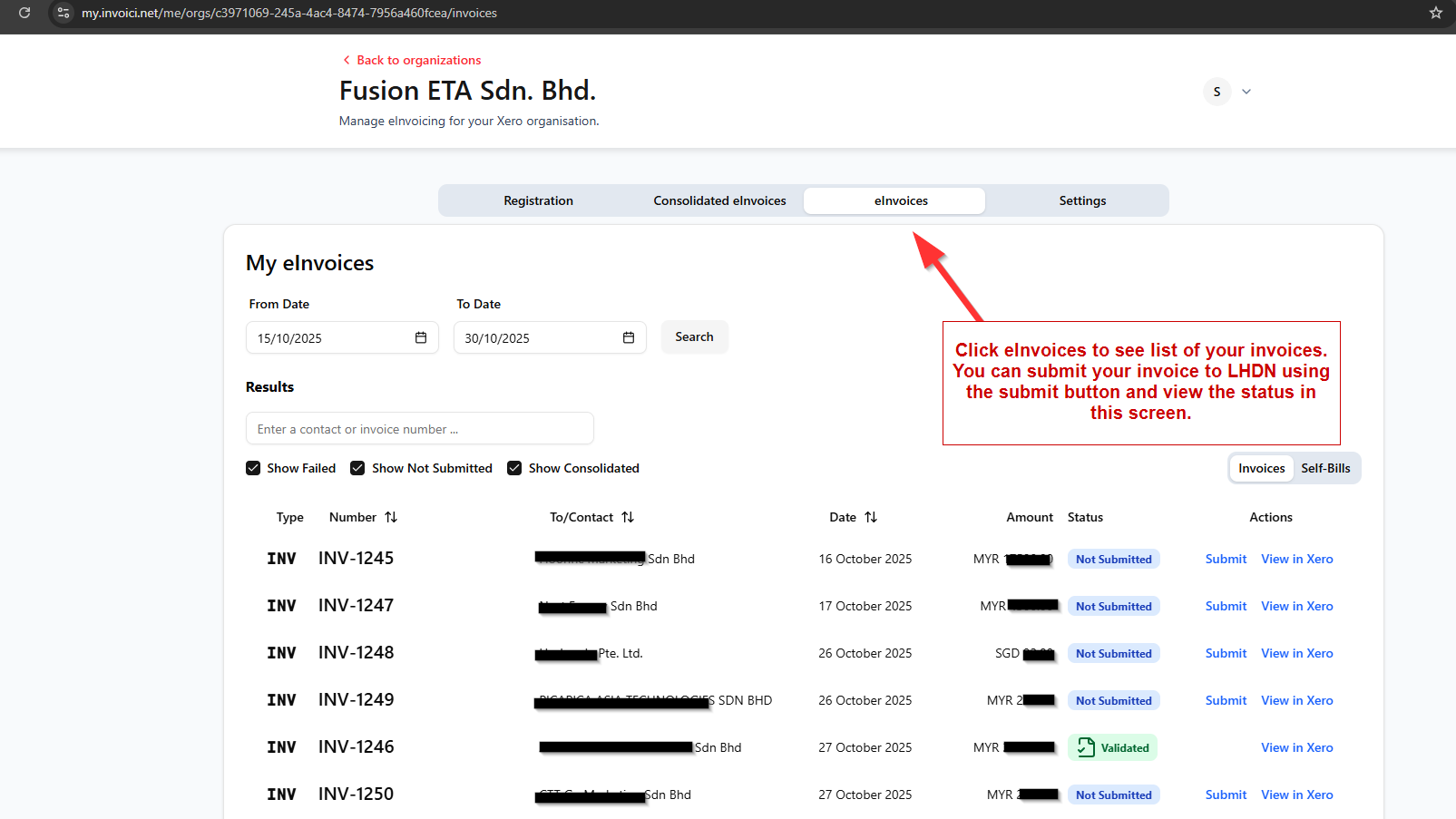Uncheck the Show Failed checkbox
This screenshot has height=819, width=1456.
(x=253, y=468)
